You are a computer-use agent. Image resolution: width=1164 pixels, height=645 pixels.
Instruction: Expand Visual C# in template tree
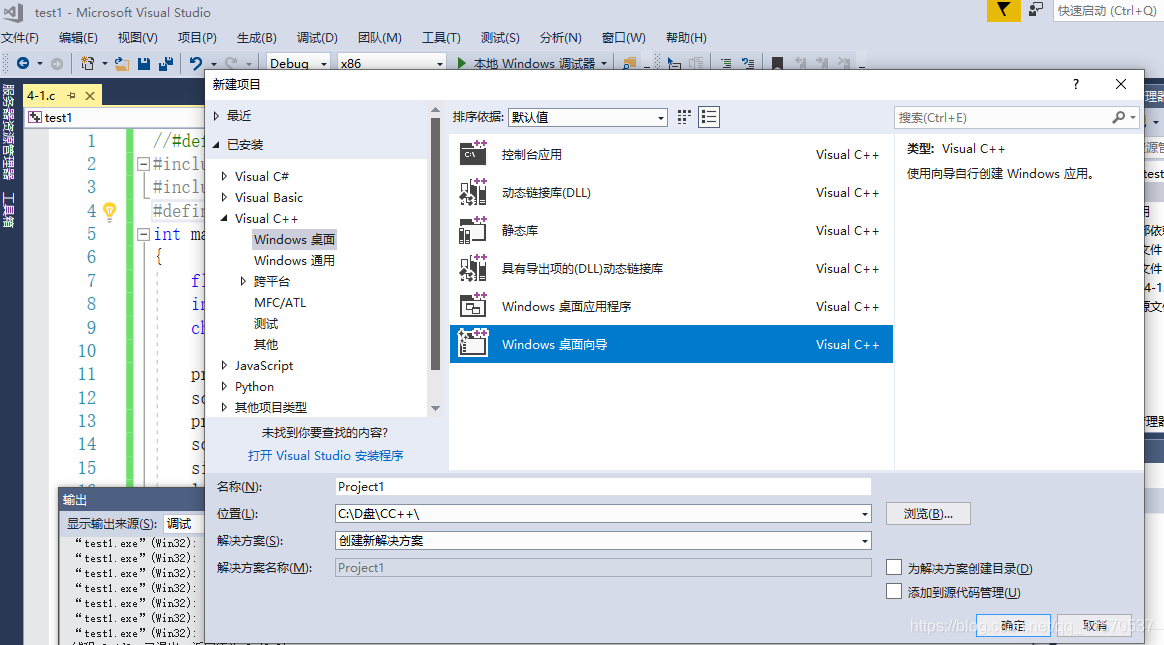click(x=224, y=176)
